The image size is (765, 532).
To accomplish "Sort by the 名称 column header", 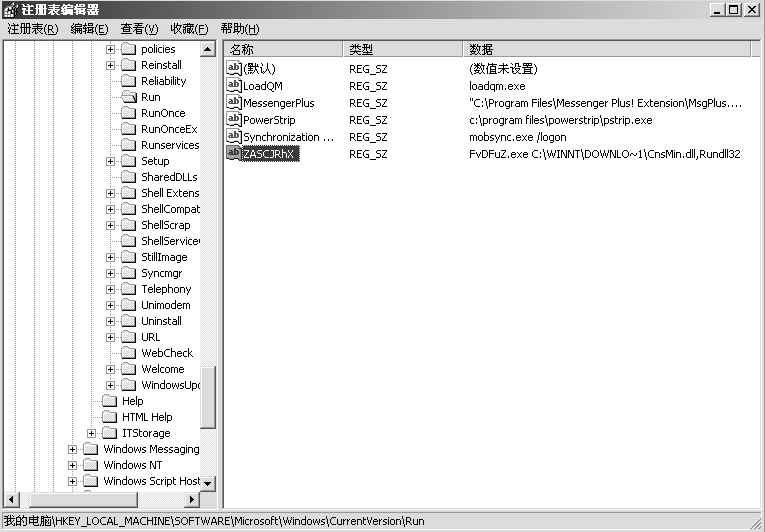I will (284, 49).
